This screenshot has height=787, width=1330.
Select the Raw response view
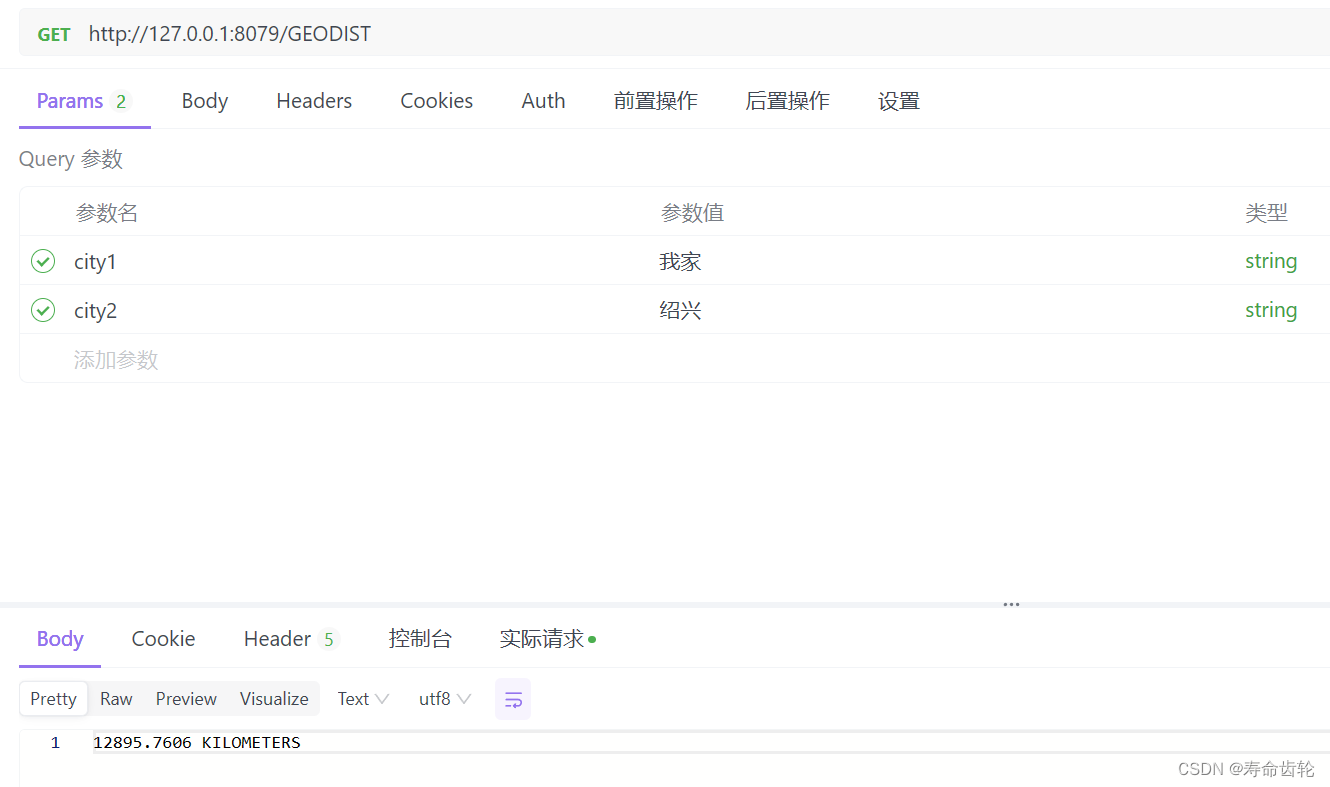(116, 698)
